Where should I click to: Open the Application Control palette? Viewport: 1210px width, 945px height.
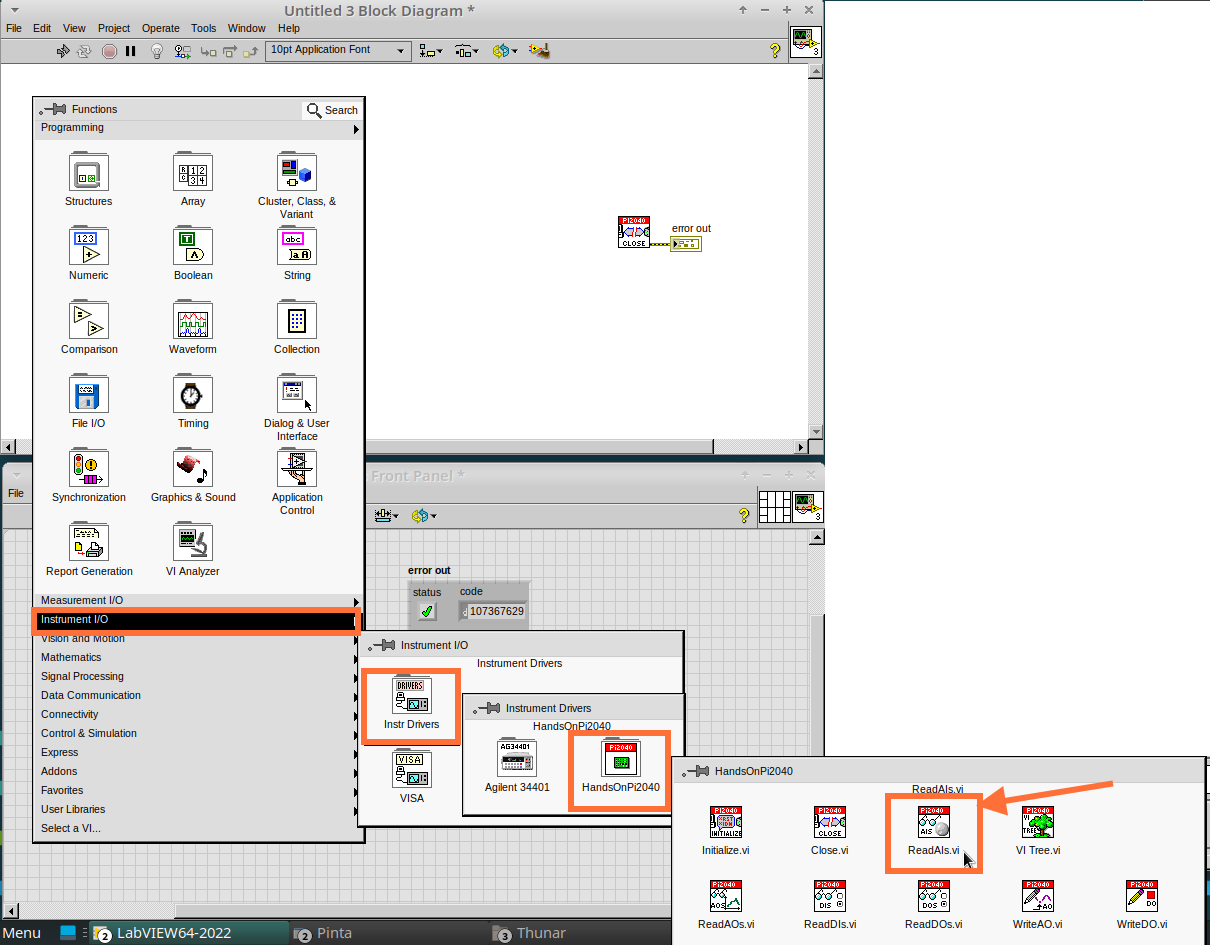297,483
